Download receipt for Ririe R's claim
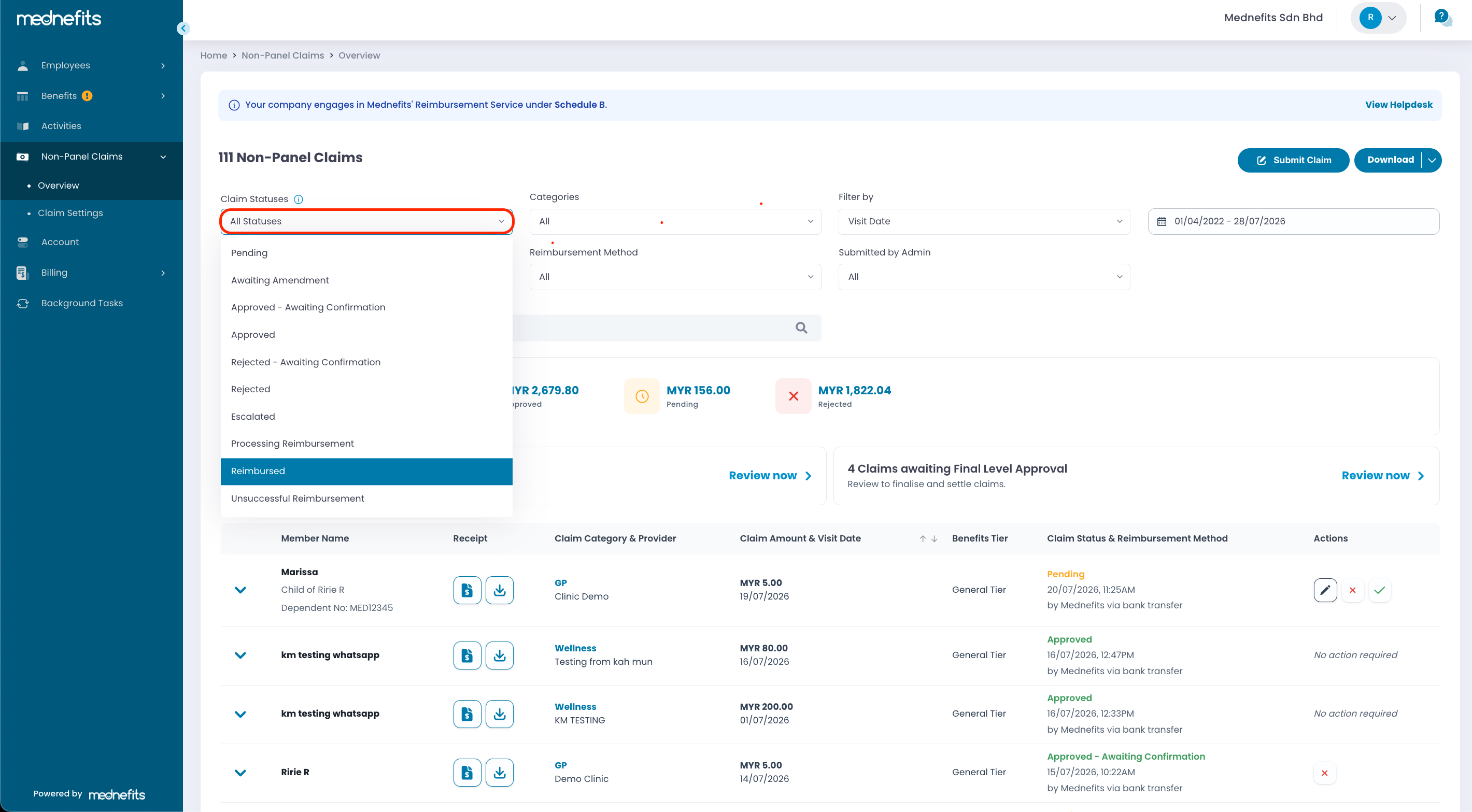The image size is (1472, 812). (500, 773)
